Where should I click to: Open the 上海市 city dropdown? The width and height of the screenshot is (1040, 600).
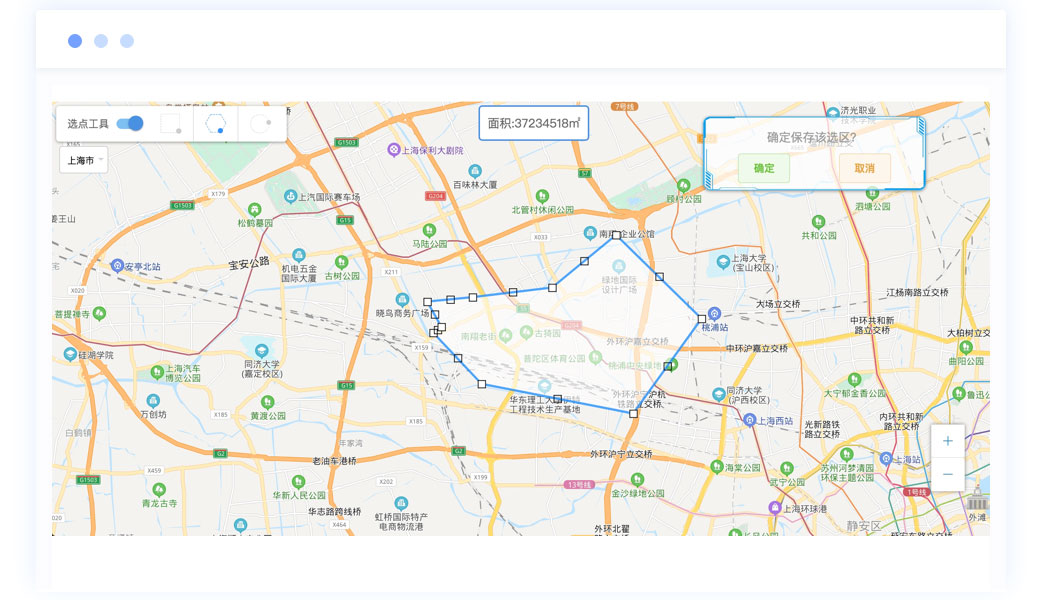point(84,160)
